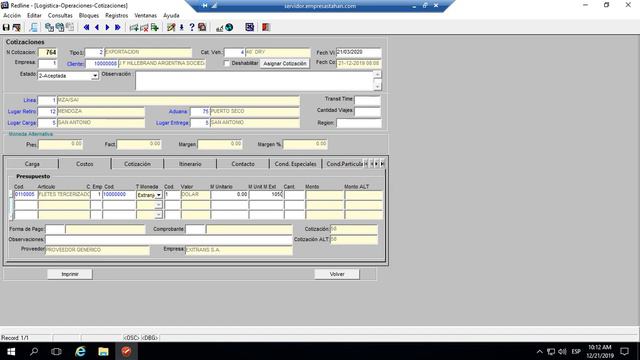This screenshot has height=360, width=640.
Task: Open Internet Explorer from the taskbar
Action: pyautogui.click(x=80, y=351)
